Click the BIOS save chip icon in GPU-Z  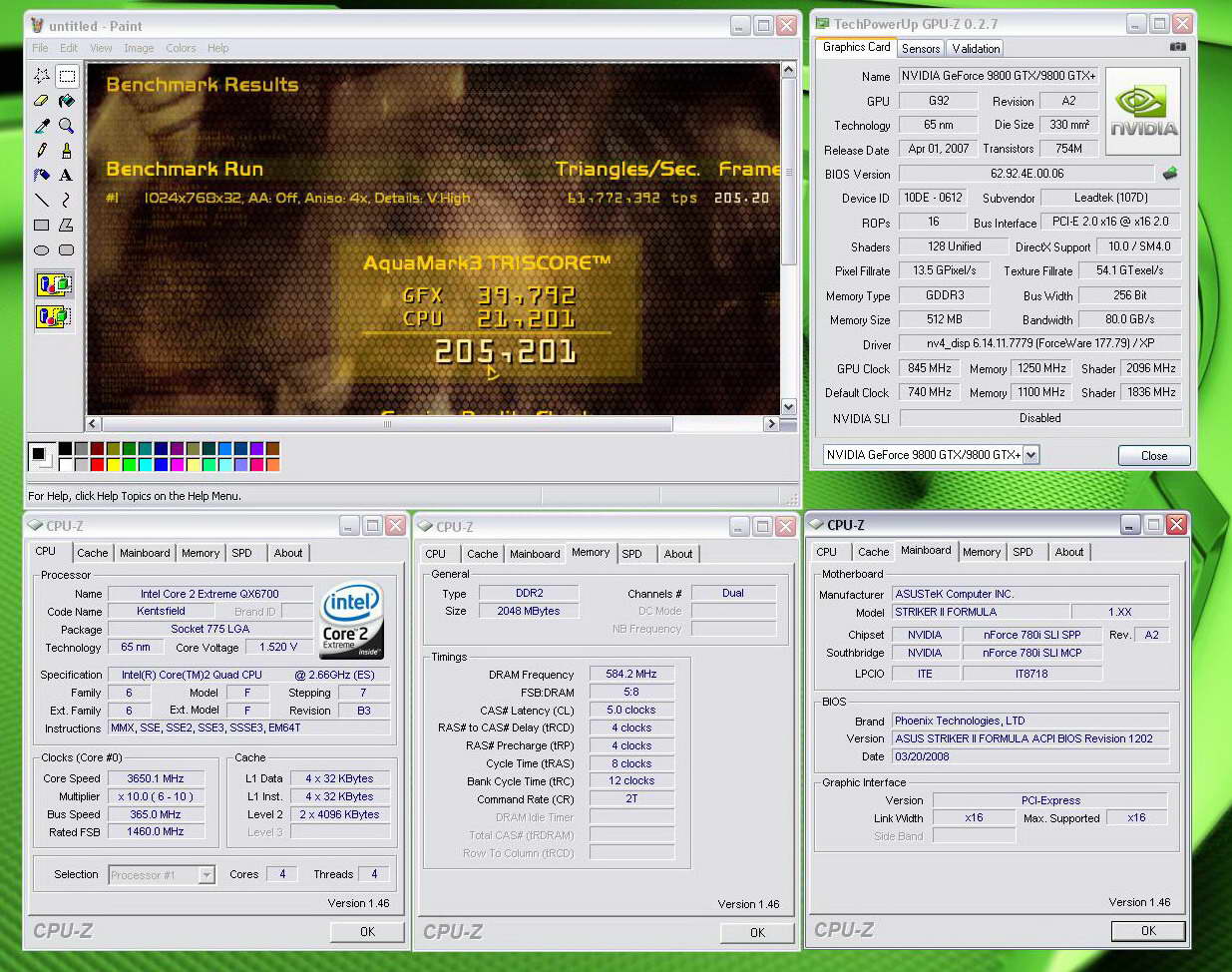1170,174
